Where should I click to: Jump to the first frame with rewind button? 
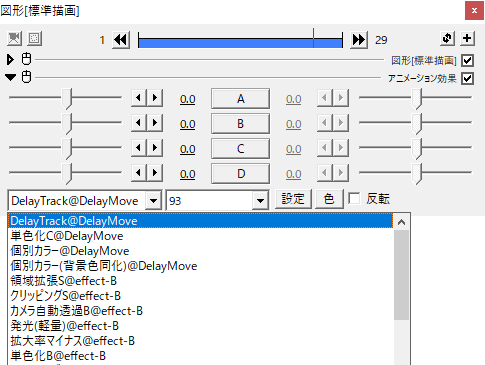pyautogui.click(x=121, y=40)
